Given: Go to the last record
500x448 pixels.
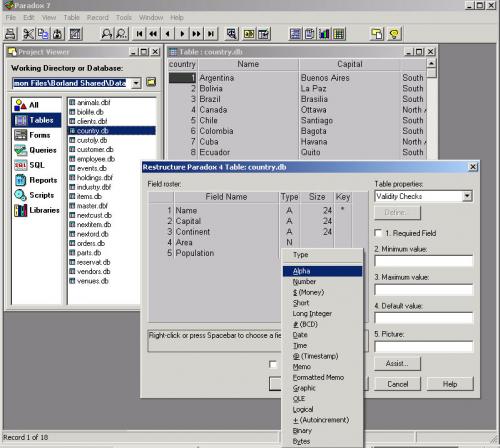Looking at the screenshot, I should coord(211,34).
